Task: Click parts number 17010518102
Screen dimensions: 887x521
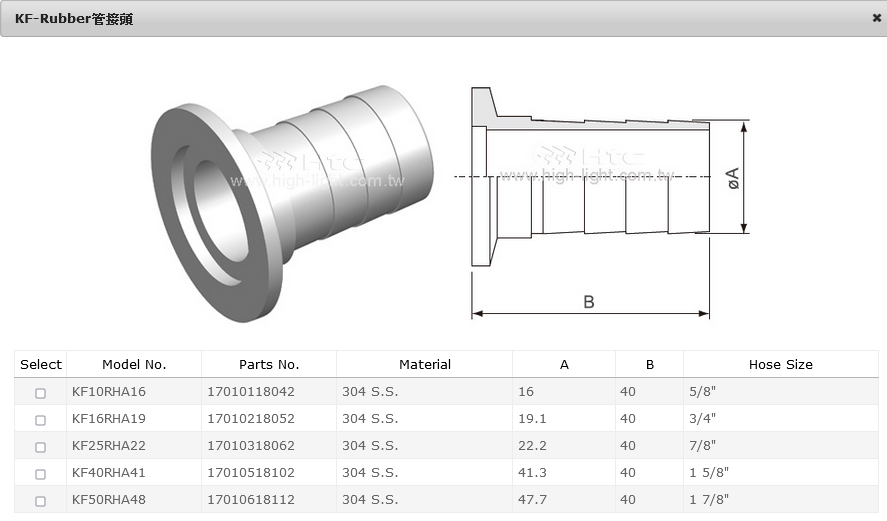Action: (251, 472)
